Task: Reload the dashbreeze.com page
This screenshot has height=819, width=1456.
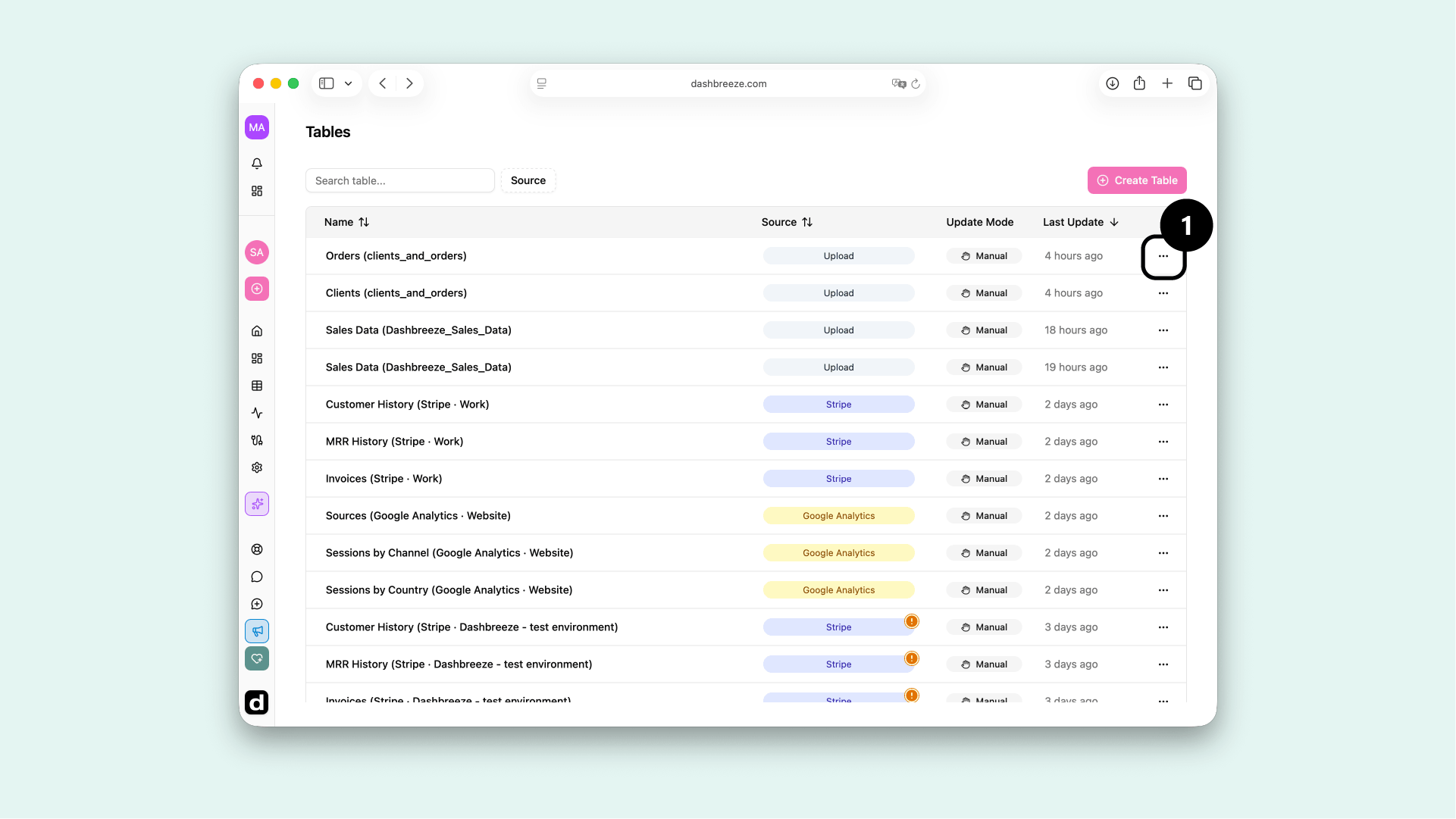Action: pyautogui.click(x=916, y=83)
